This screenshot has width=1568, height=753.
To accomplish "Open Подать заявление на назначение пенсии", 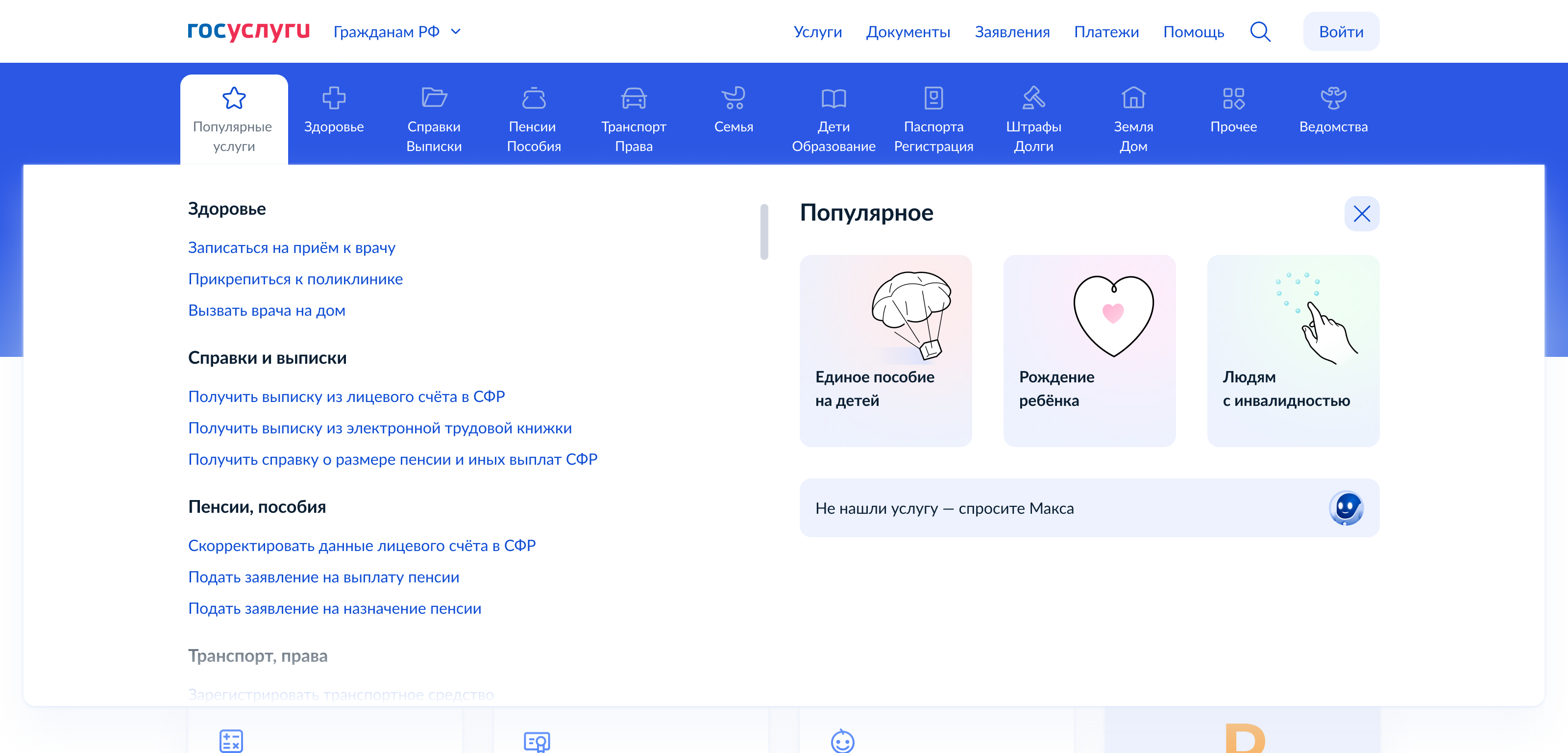I will (x=334, y=608).
